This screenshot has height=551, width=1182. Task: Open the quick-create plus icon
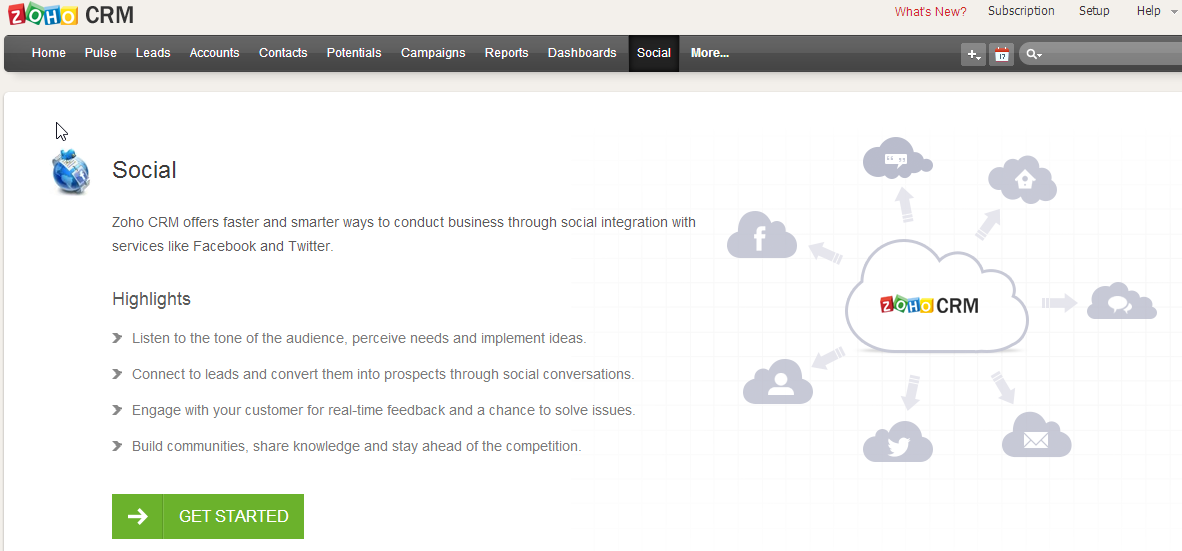[973, 54]
